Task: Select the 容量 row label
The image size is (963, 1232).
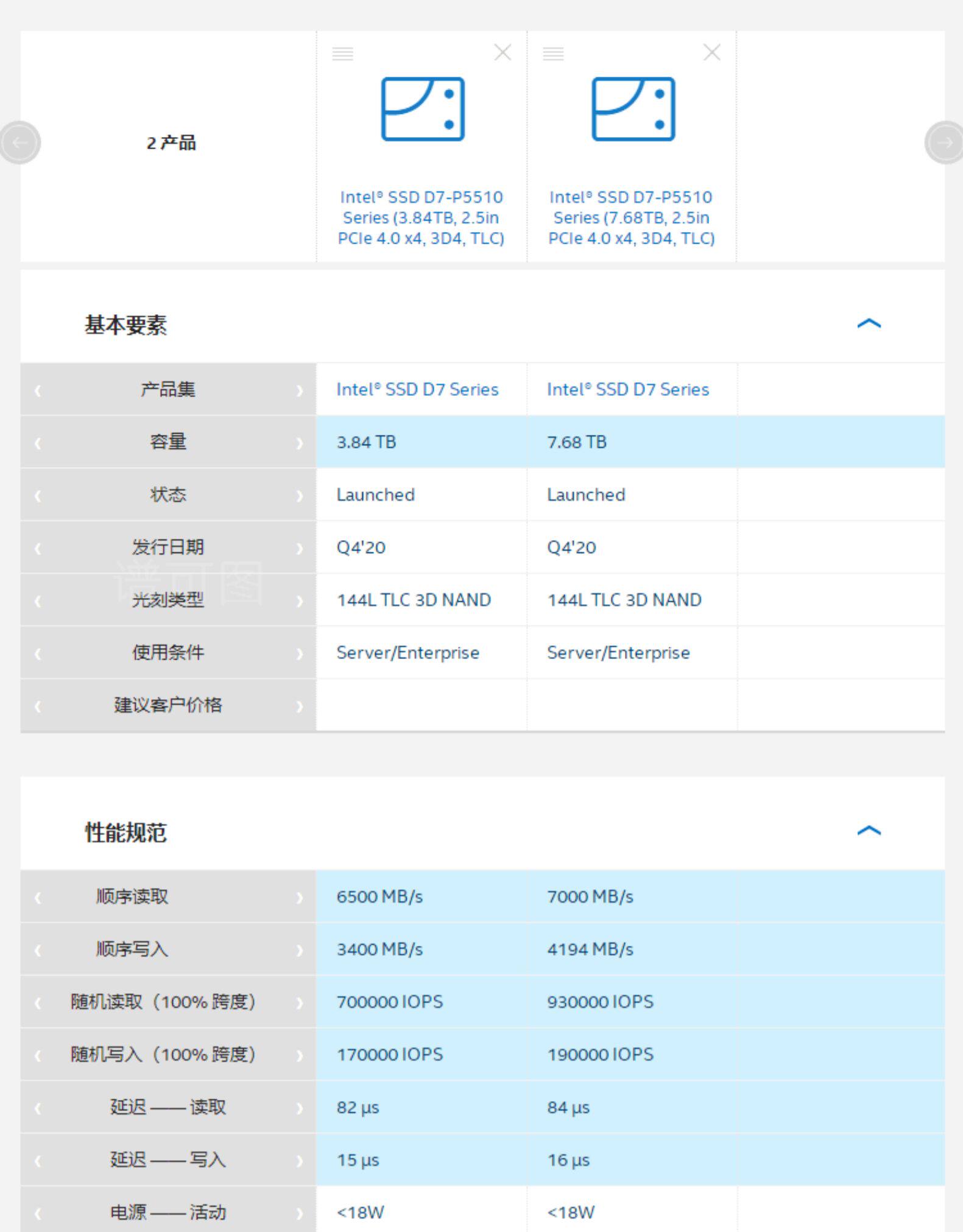Action: [x=168, y=442]
